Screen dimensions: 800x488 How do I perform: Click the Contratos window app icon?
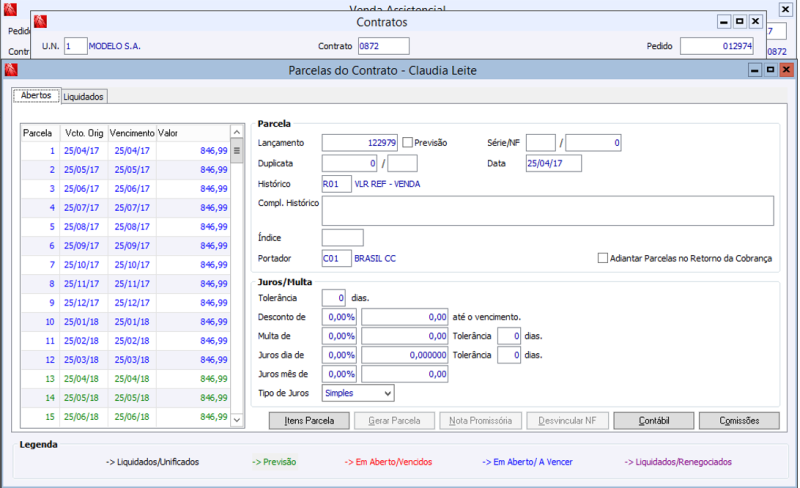(40, 21)
